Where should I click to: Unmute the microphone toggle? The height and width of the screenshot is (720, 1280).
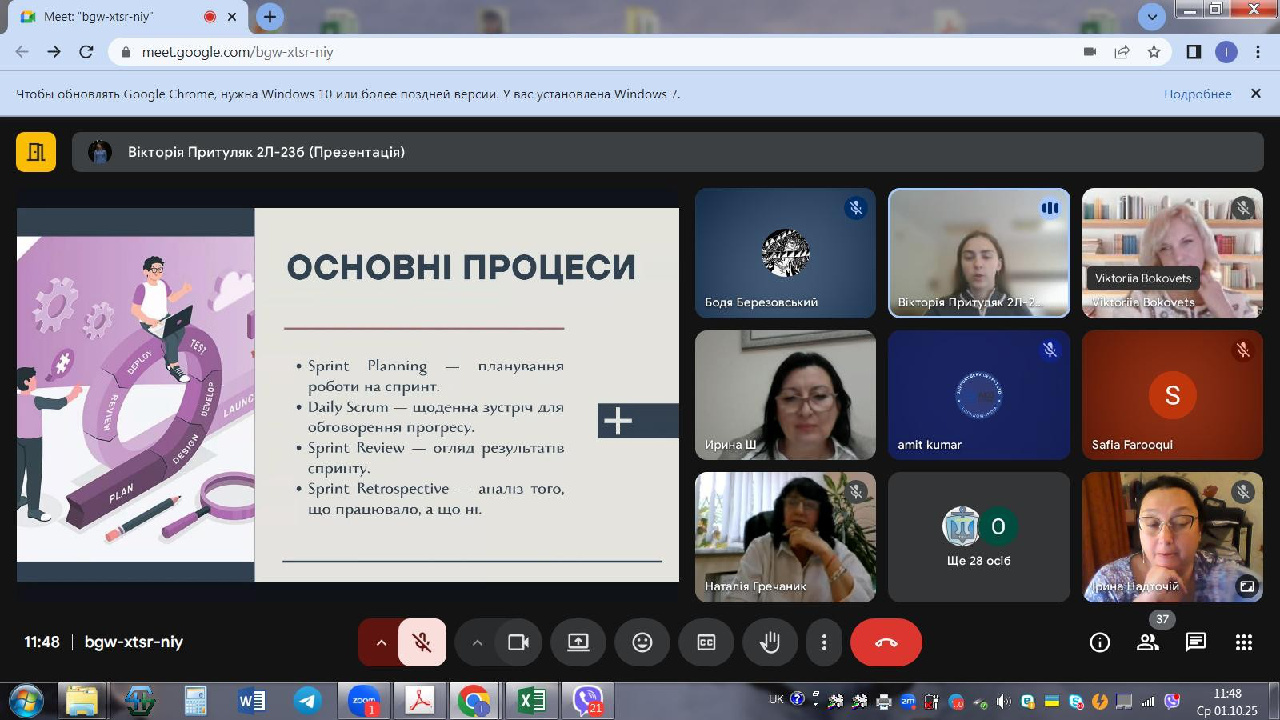pos(422,643)
